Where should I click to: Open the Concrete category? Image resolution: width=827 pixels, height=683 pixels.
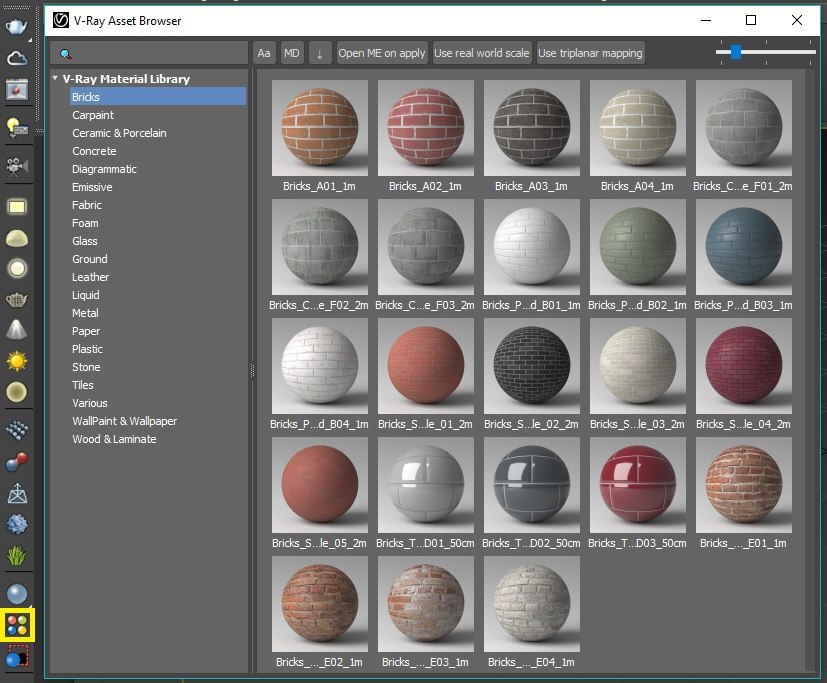pos(94,151)
